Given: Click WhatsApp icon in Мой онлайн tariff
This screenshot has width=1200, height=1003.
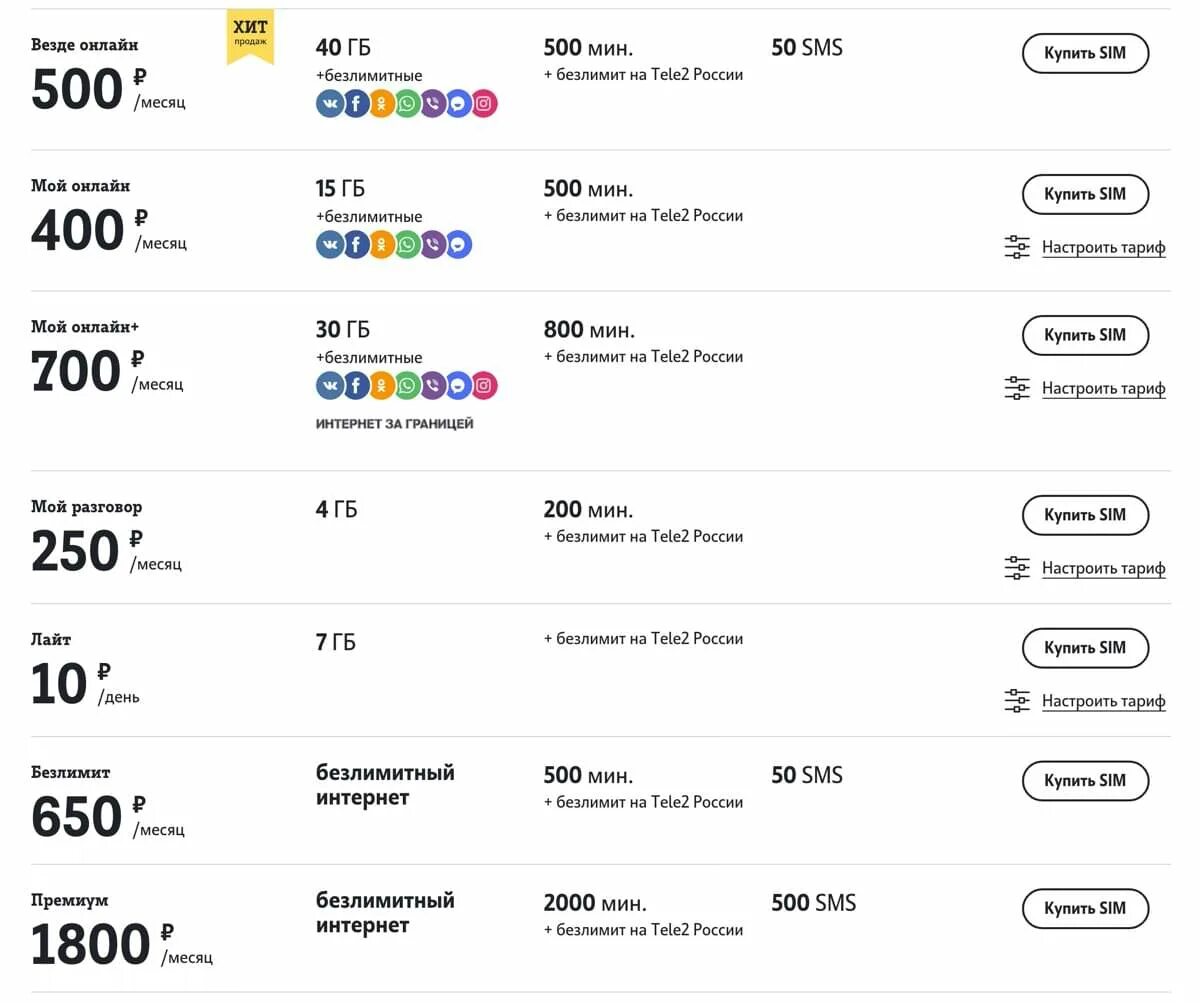Looking at the screenshot, I should coord(407,245).
